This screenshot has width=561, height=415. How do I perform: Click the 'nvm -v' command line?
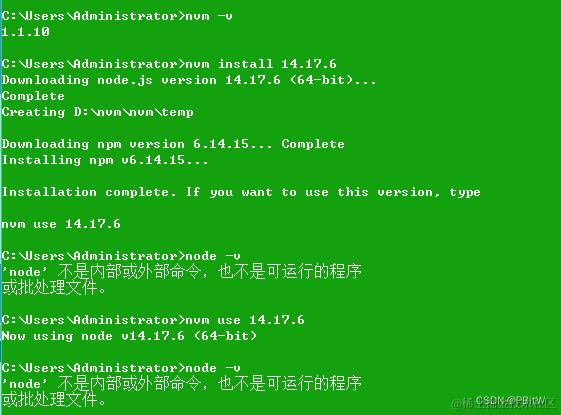point(117,16)
